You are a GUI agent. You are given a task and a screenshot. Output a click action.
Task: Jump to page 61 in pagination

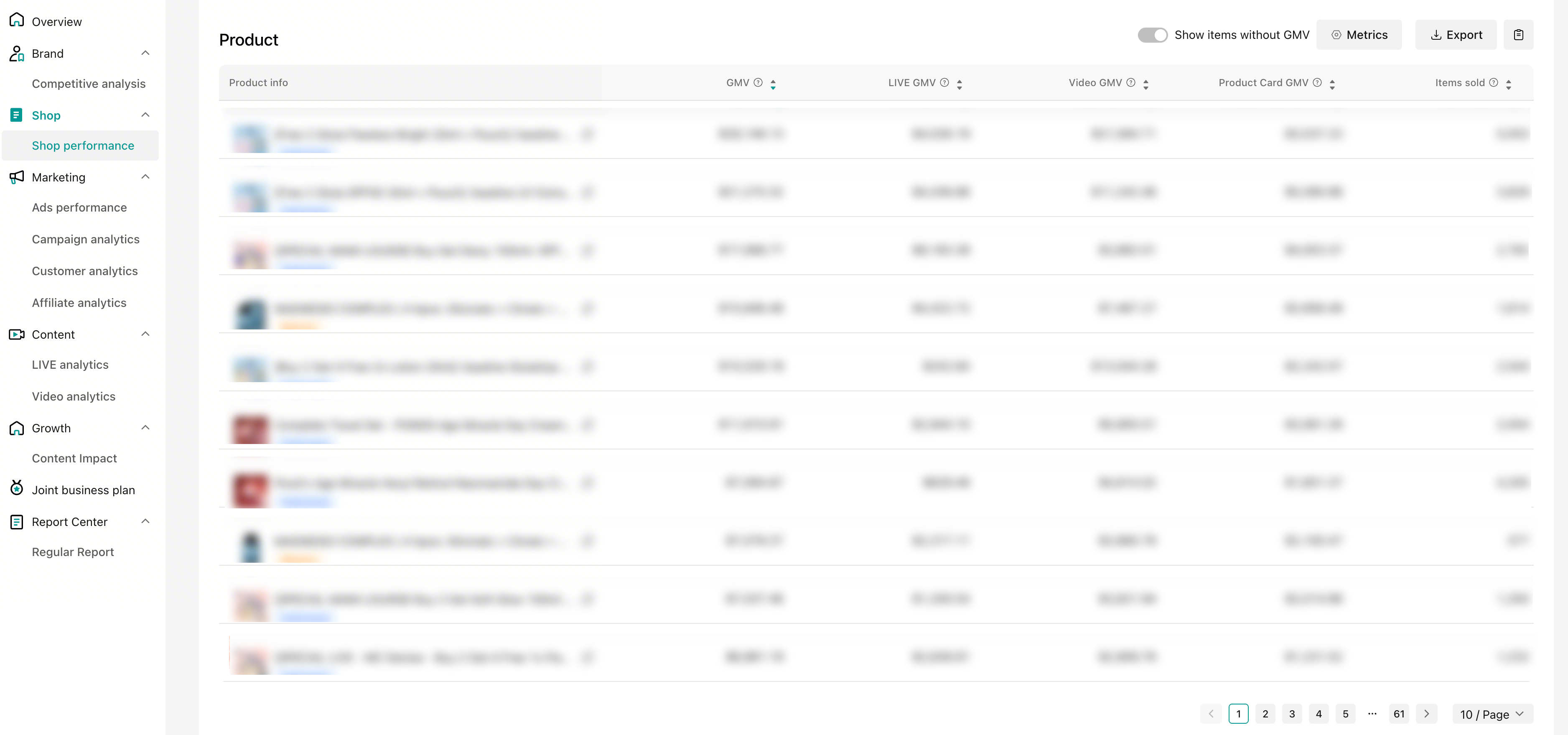point(1399,714)
